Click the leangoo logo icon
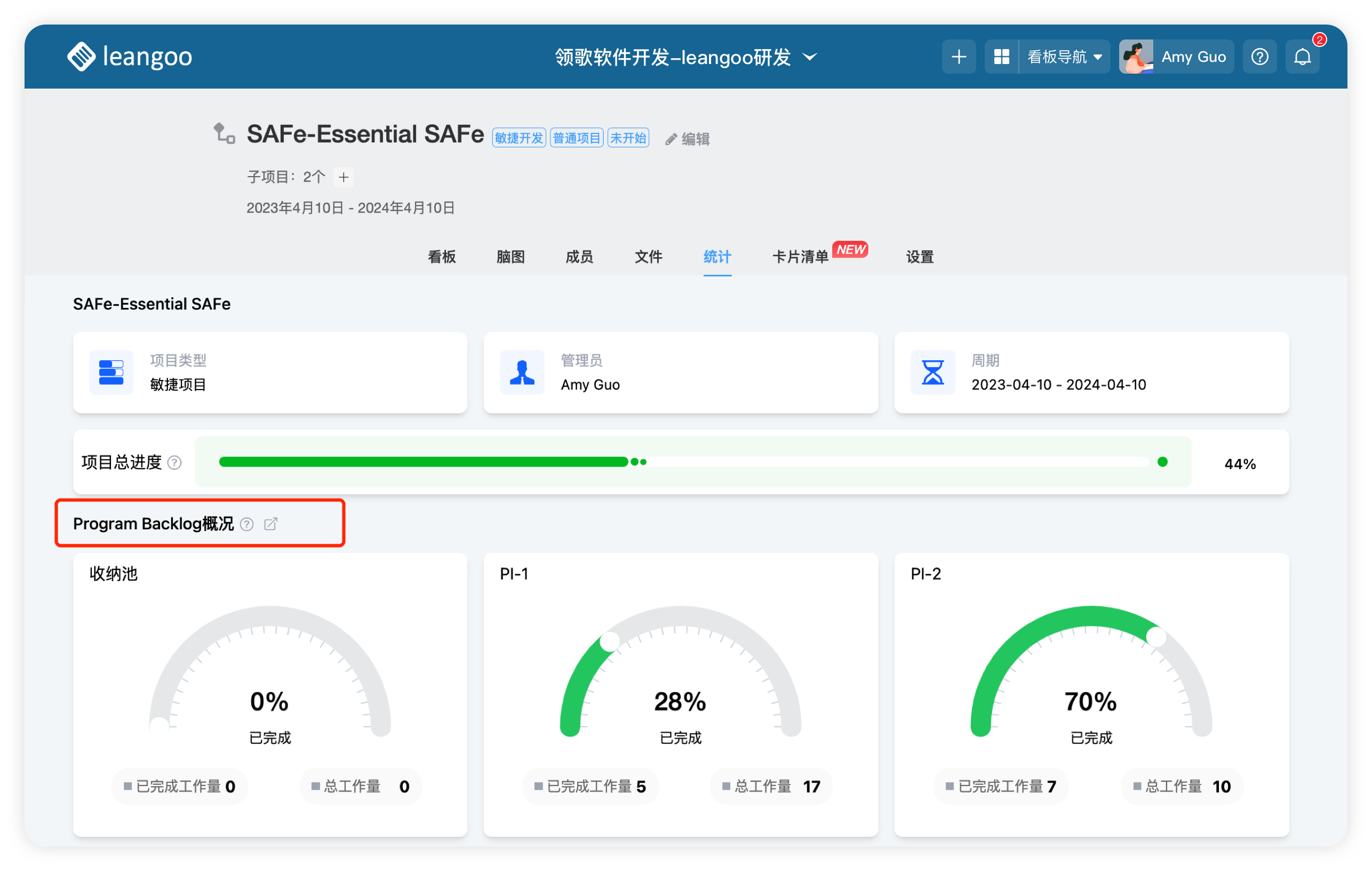 click(82, 57)
